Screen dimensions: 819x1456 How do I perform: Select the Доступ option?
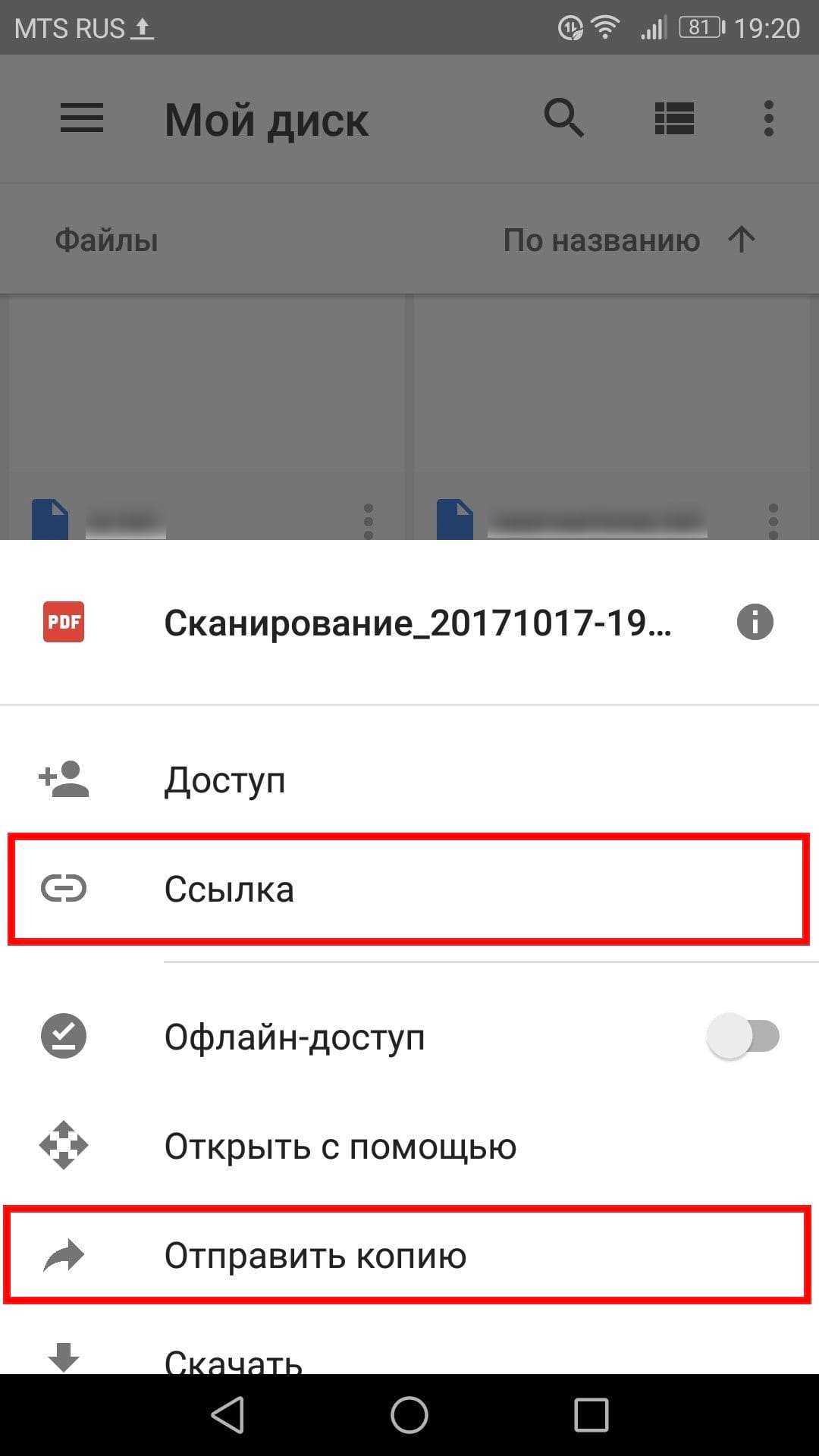pos(409,780)
